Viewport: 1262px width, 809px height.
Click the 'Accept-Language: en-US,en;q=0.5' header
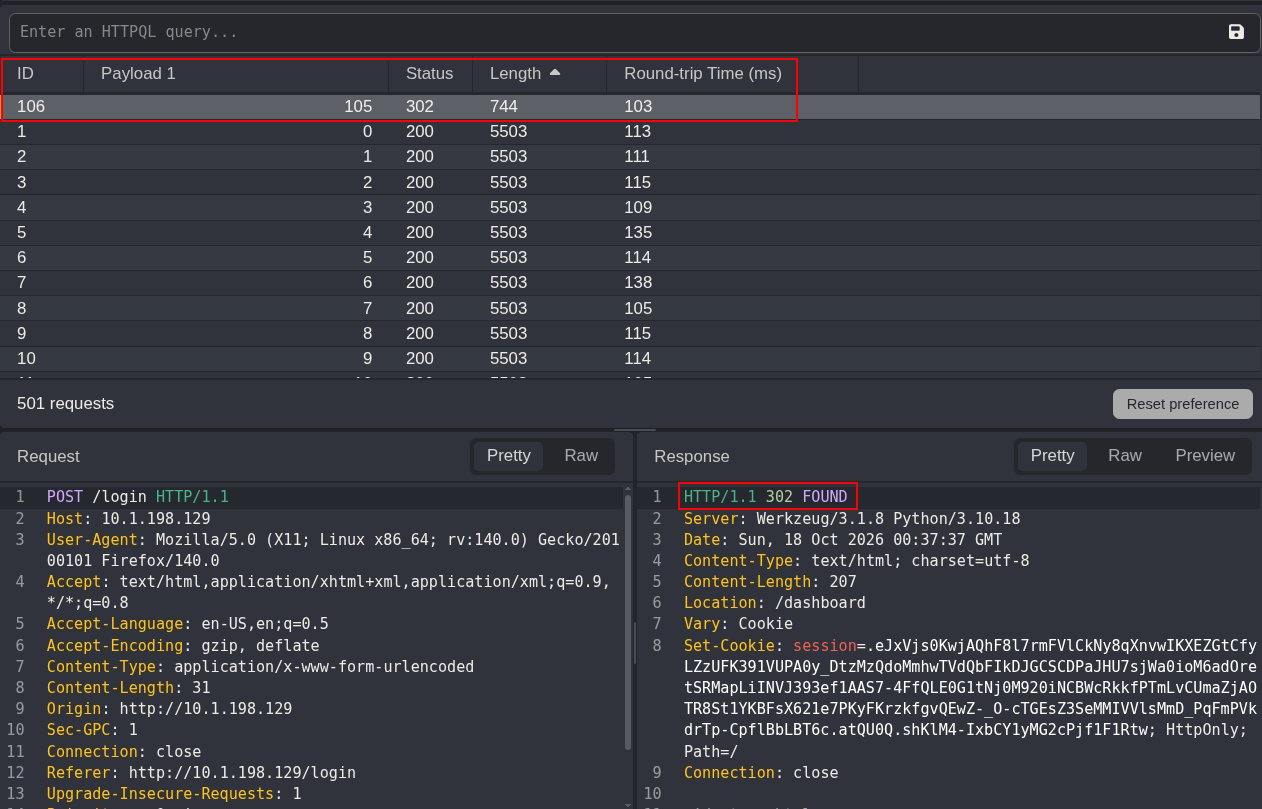pos(188,624)
